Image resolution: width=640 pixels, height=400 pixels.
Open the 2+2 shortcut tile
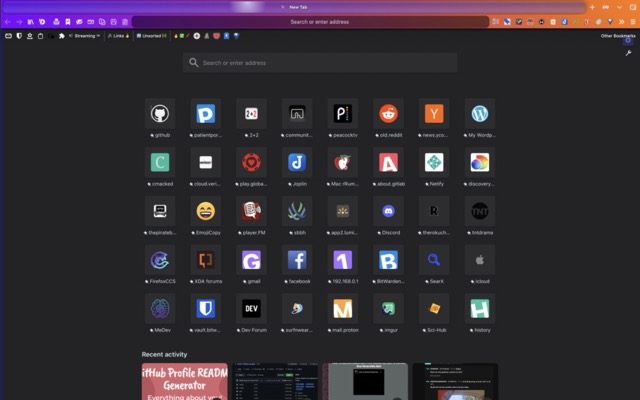[x=251, y=113]
